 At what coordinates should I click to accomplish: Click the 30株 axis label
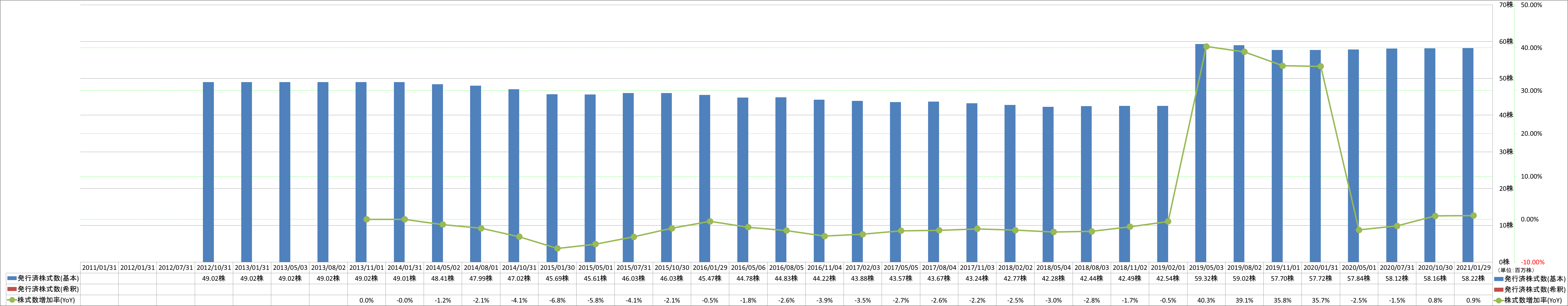click(1506, 152)
